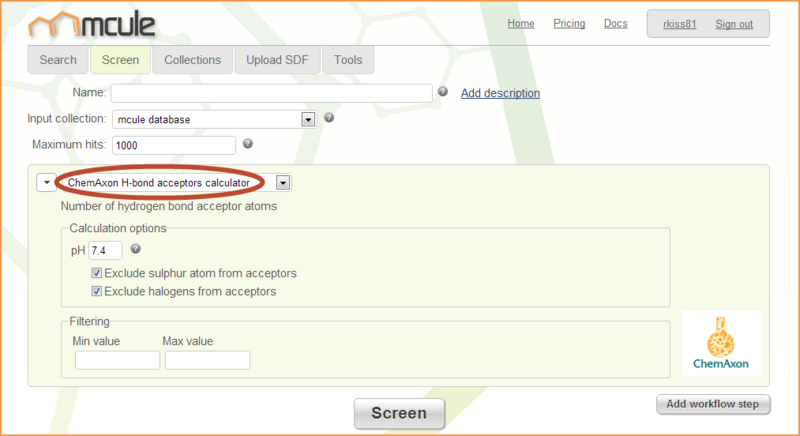Click the ChemAxon logo image

[x=720, y=343]
